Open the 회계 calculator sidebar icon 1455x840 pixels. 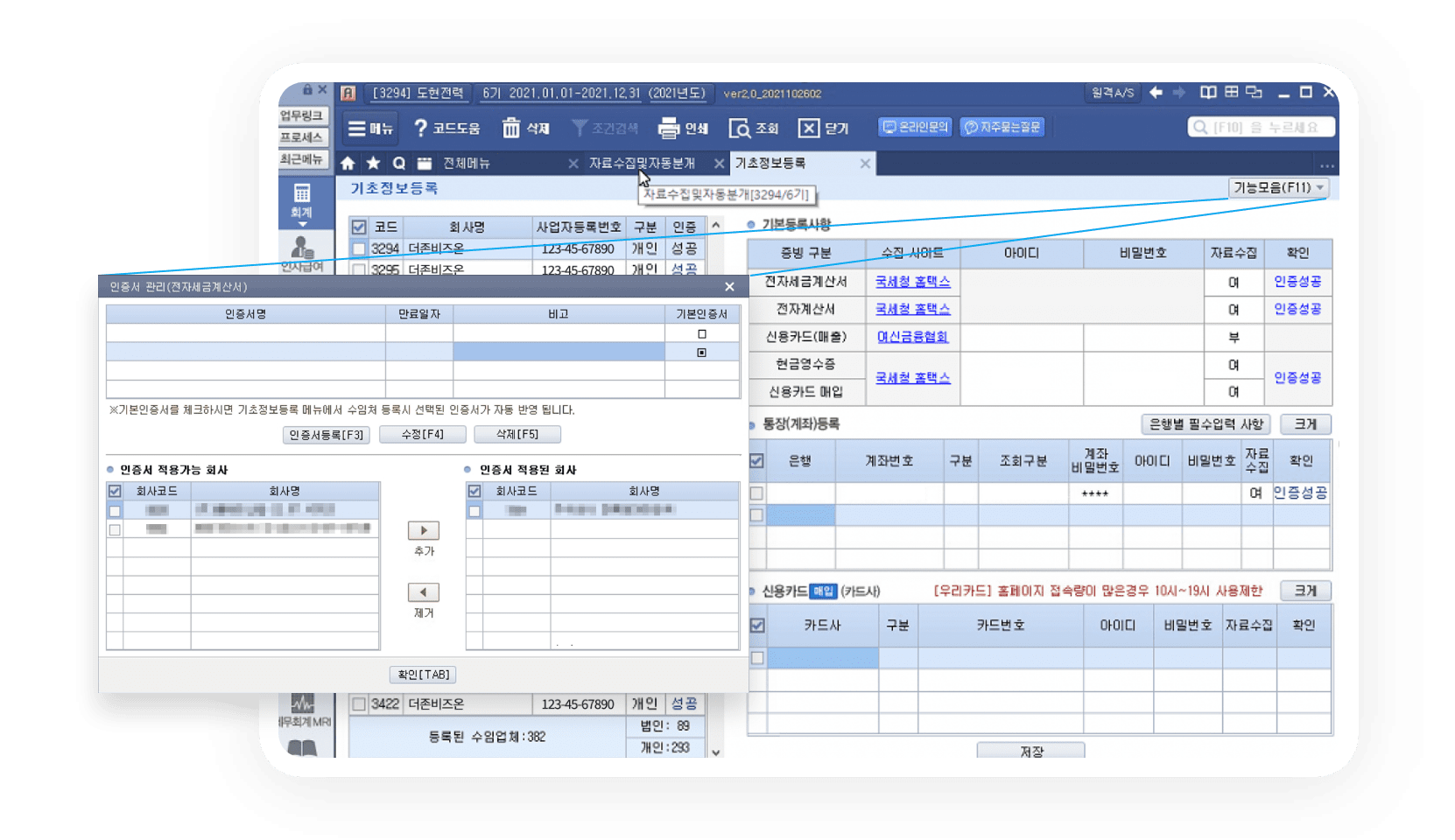coord(302,193)
